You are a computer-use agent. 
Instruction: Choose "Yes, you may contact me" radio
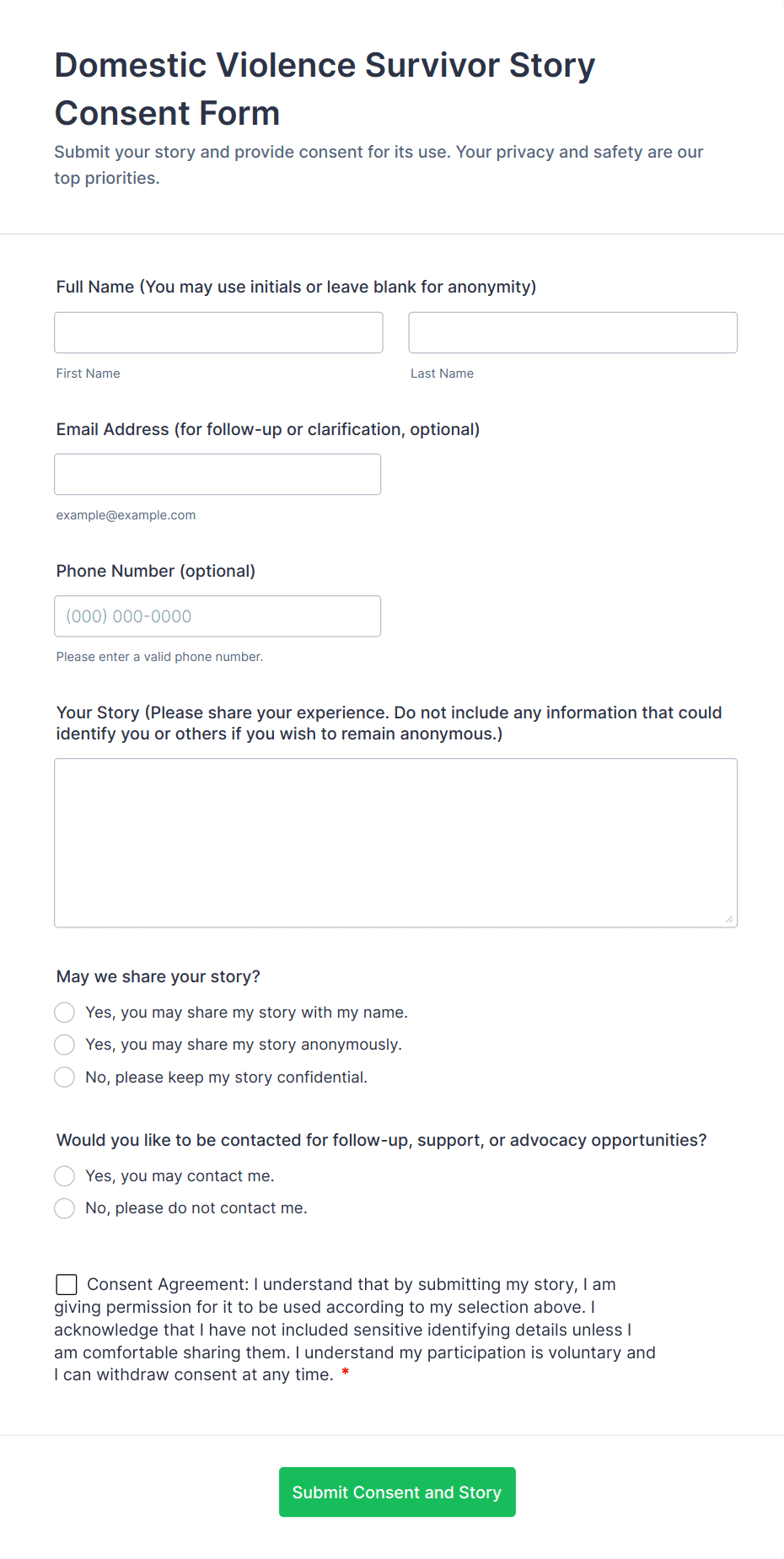tap(65, 1176)
